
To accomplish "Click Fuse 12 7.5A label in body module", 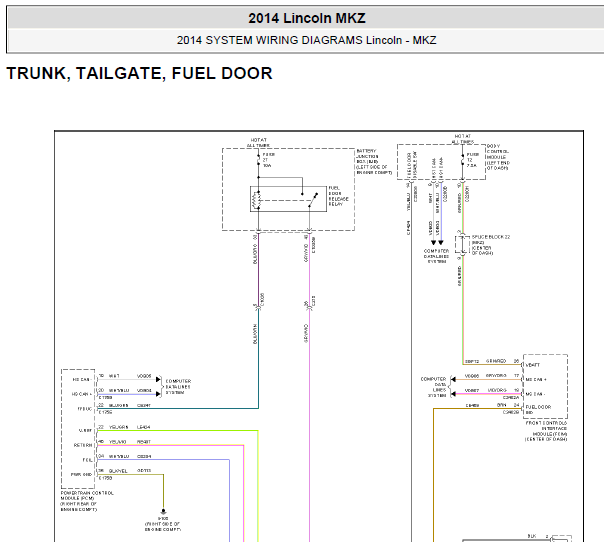I will [473, 159].
